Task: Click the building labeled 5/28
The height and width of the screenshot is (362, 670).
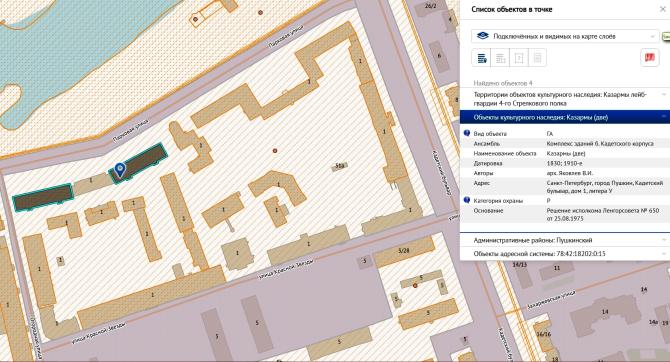Action: (403, 251)
